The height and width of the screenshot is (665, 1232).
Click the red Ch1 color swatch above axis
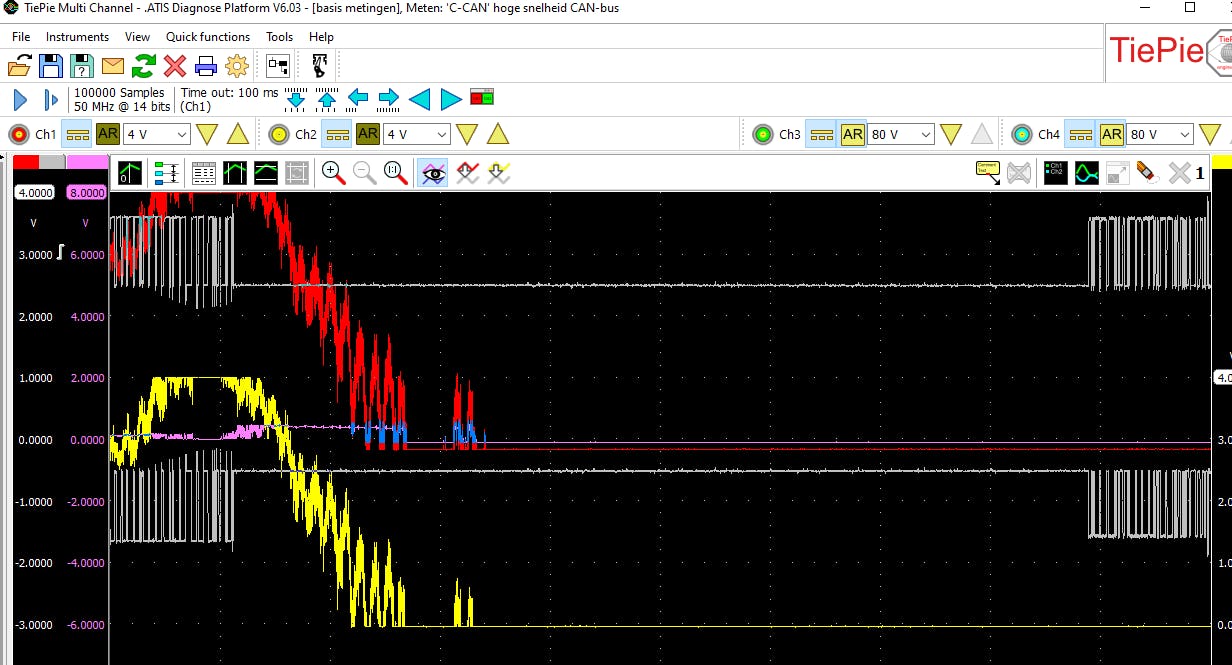coord(25,162)
